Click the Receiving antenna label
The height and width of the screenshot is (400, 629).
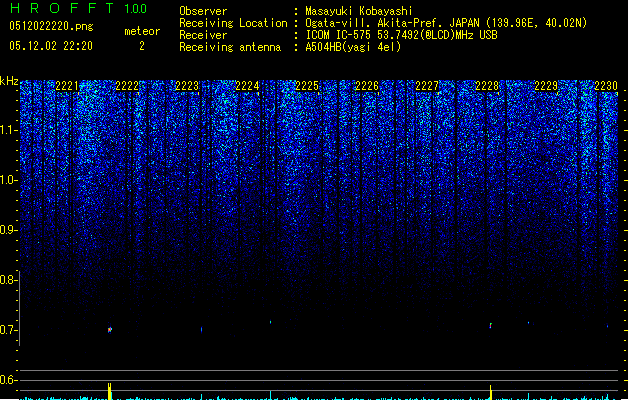point(230,47)
